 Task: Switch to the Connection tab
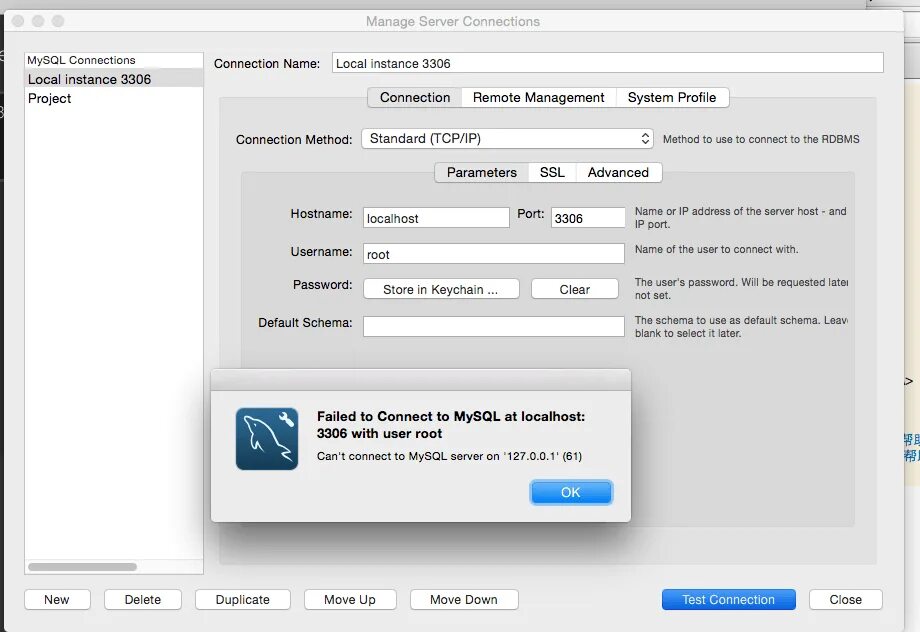coord(415,97)
